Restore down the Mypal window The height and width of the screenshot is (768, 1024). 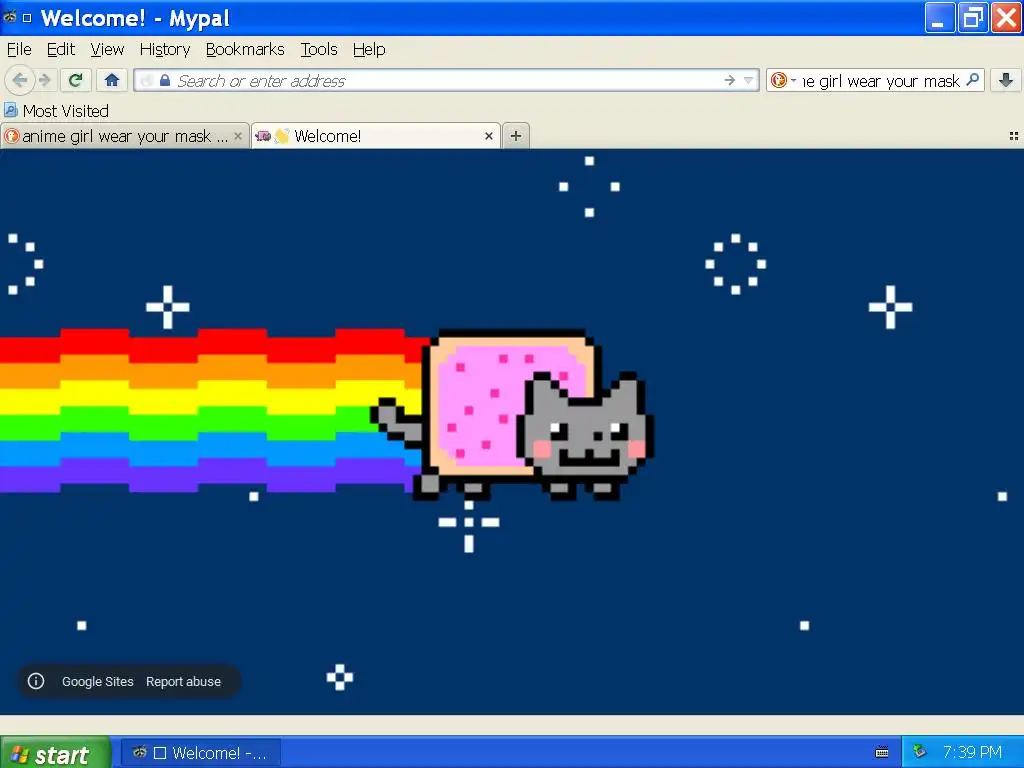click(973, 18)
